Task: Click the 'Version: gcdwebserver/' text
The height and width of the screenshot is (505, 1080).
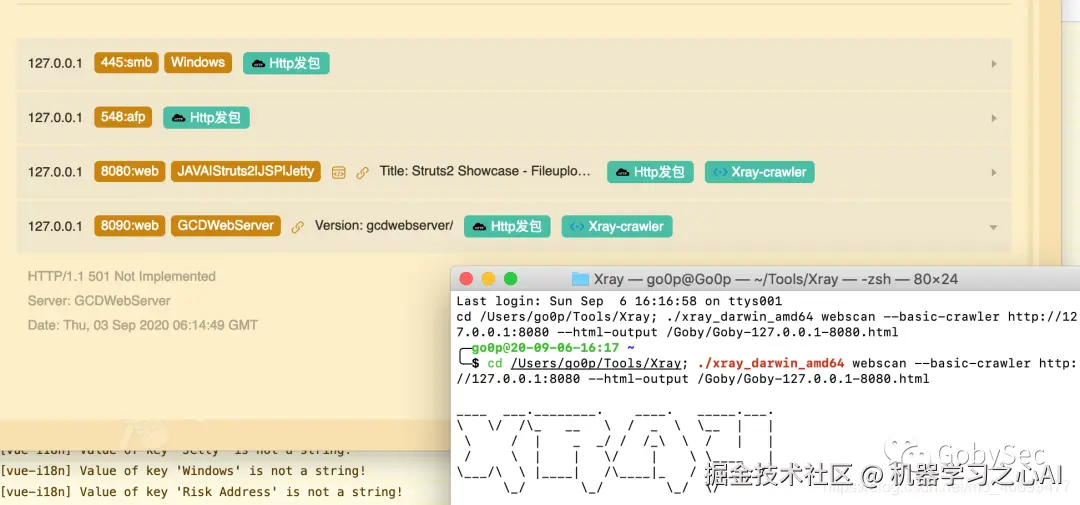Action: [x=384, y=225]
